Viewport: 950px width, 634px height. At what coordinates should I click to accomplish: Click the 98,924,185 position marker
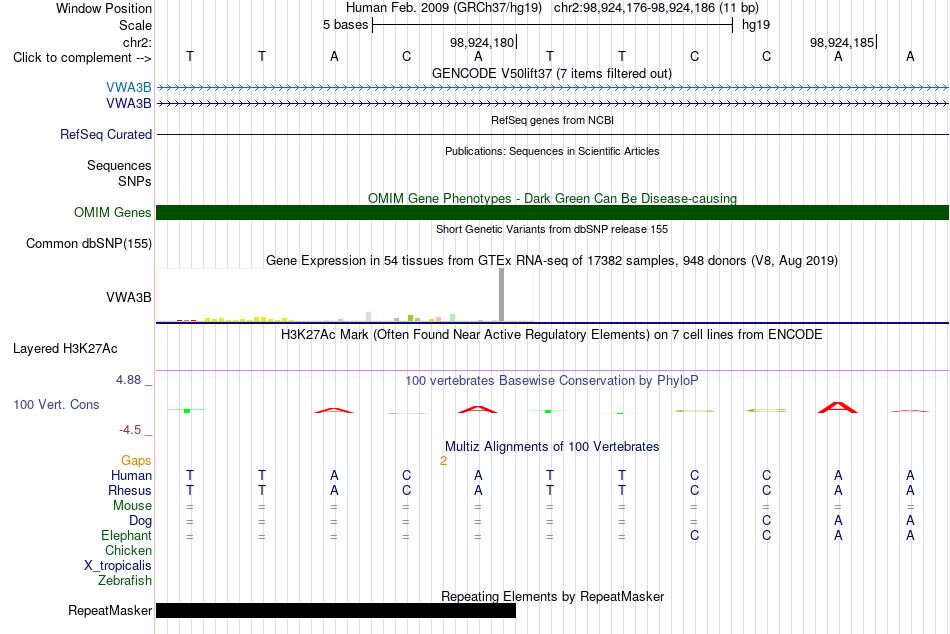[843, 42]
